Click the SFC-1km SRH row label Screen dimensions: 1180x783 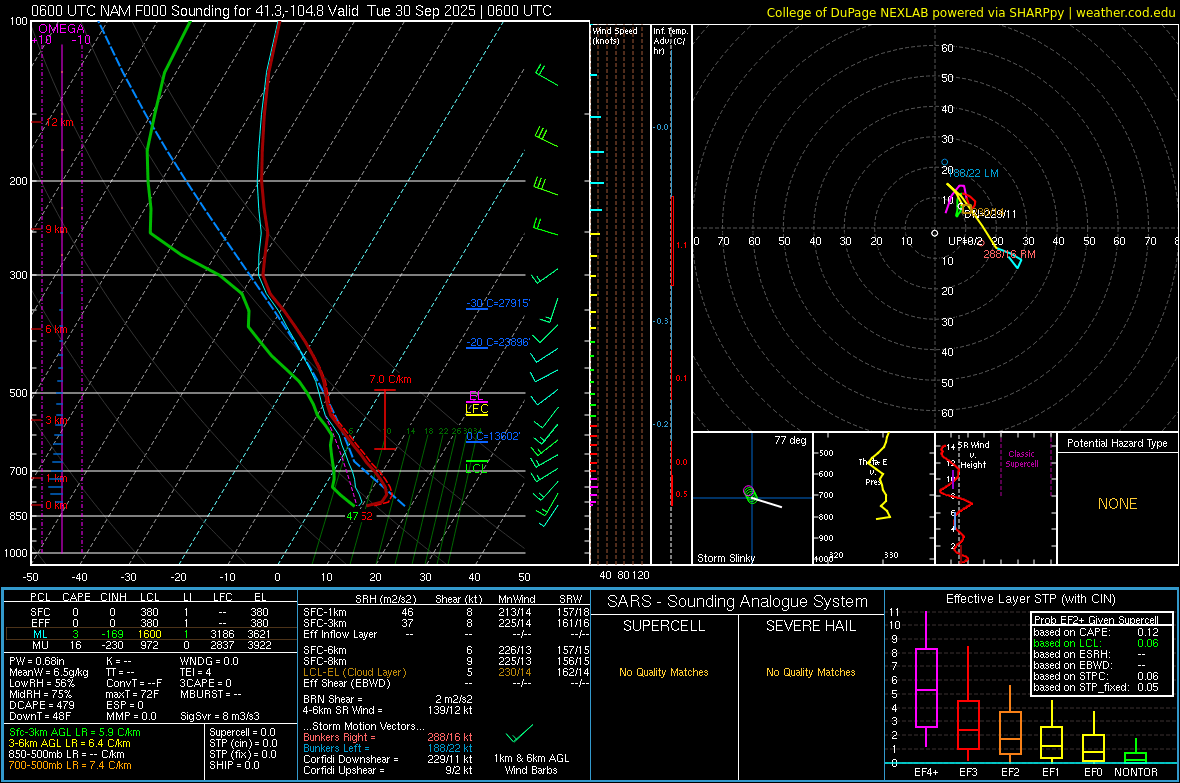325,612
